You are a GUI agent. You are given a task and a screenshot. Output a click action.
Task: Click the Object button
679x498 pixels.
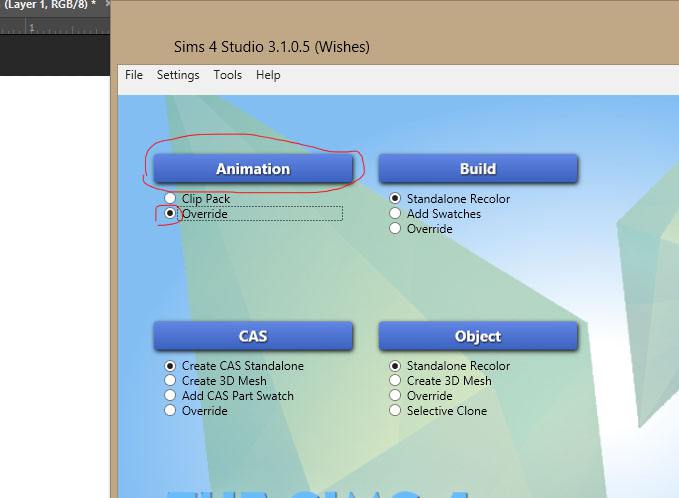click(478, 336)
